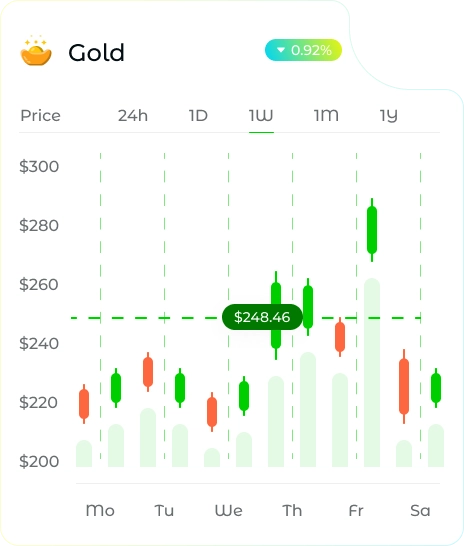
Task: Switch to the 1D tab
Action: (198, 116)
